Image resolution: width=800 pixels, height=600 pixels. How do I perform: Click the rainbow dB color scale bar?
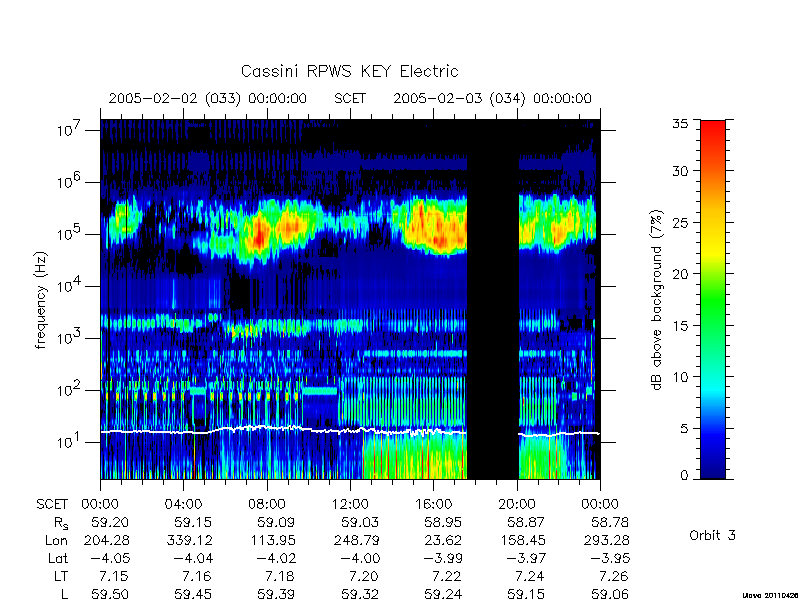(713, 299)
